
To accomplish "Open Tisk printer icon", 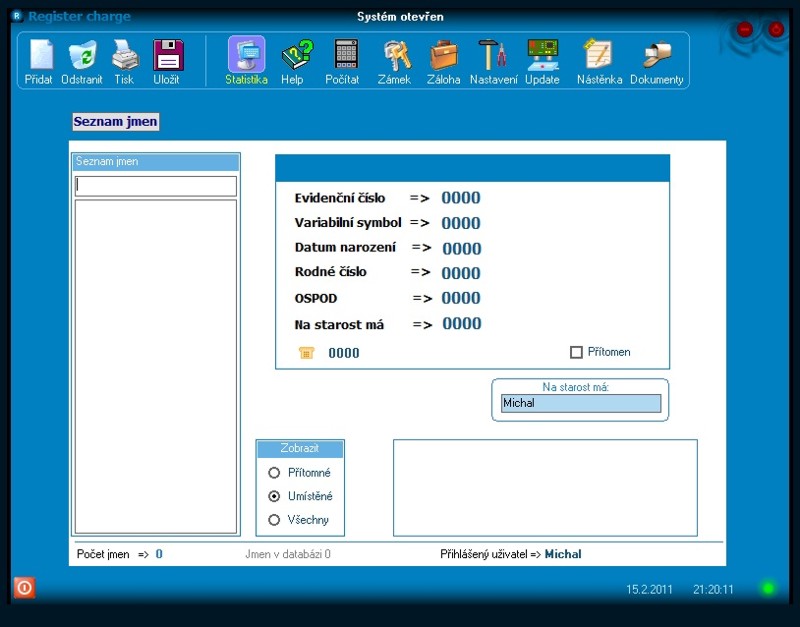I will (125, 55).
